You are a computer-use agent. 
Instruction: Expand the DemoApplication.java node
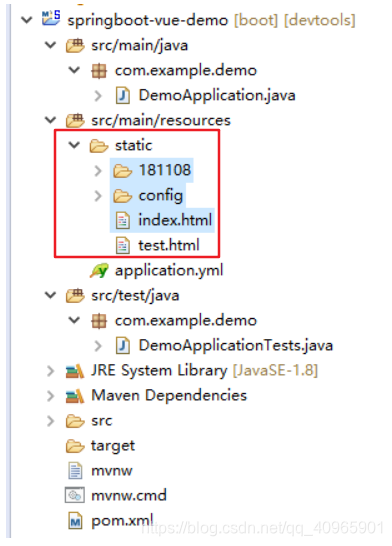click(98, 95)
